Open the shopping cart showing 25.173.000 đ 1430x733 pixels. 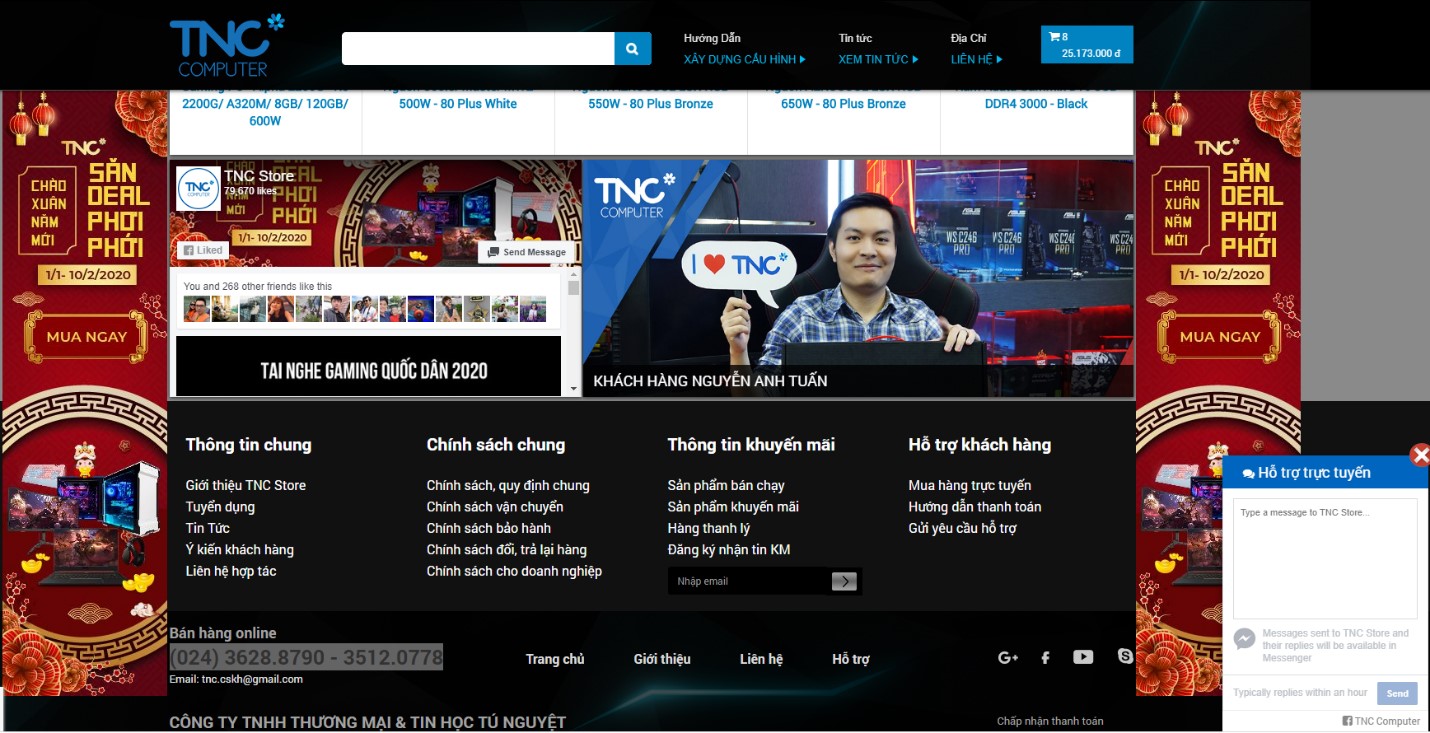(x=1086, y=45)
